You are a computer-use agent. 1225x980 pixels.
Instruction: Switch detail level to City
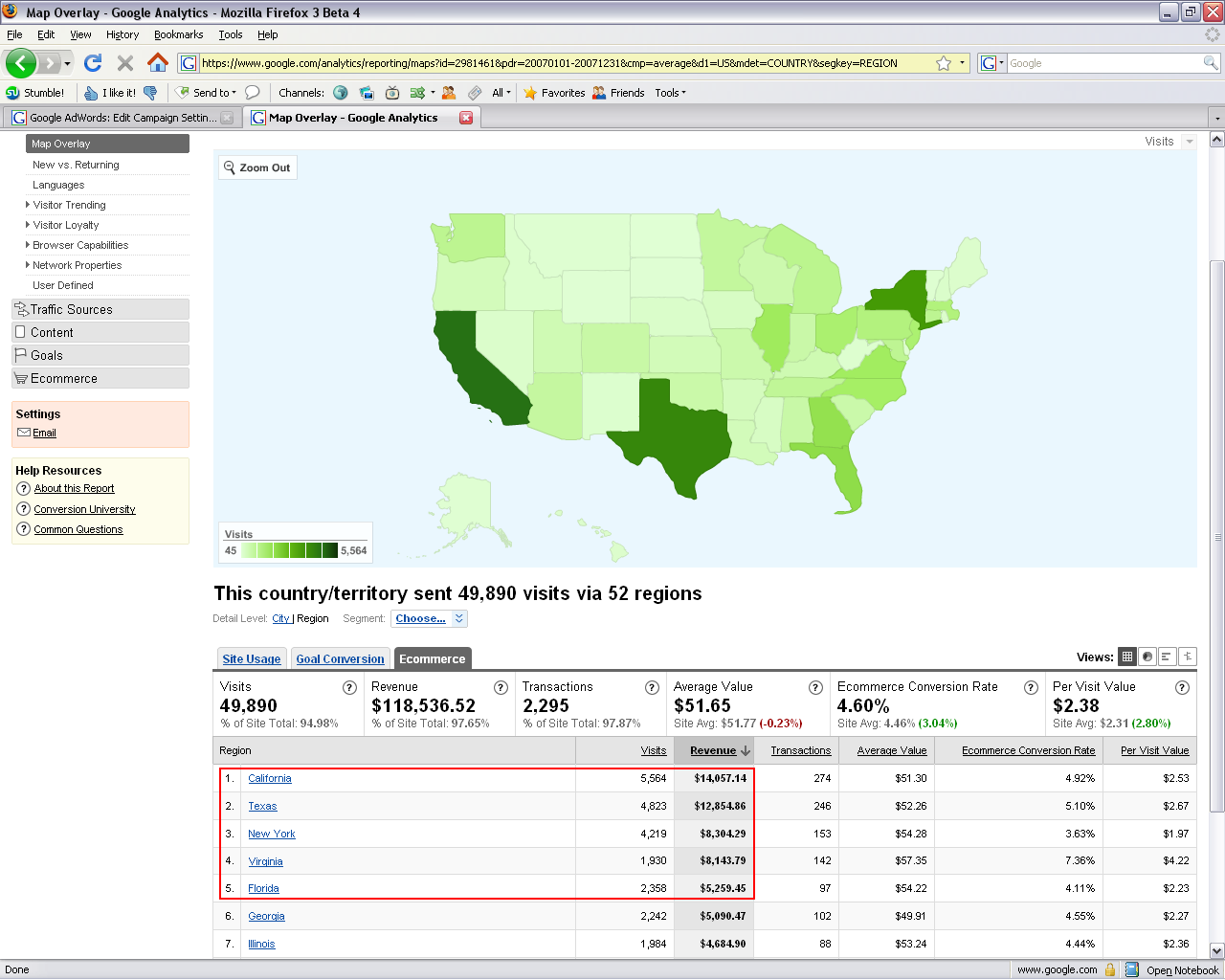tap(280, 619)
